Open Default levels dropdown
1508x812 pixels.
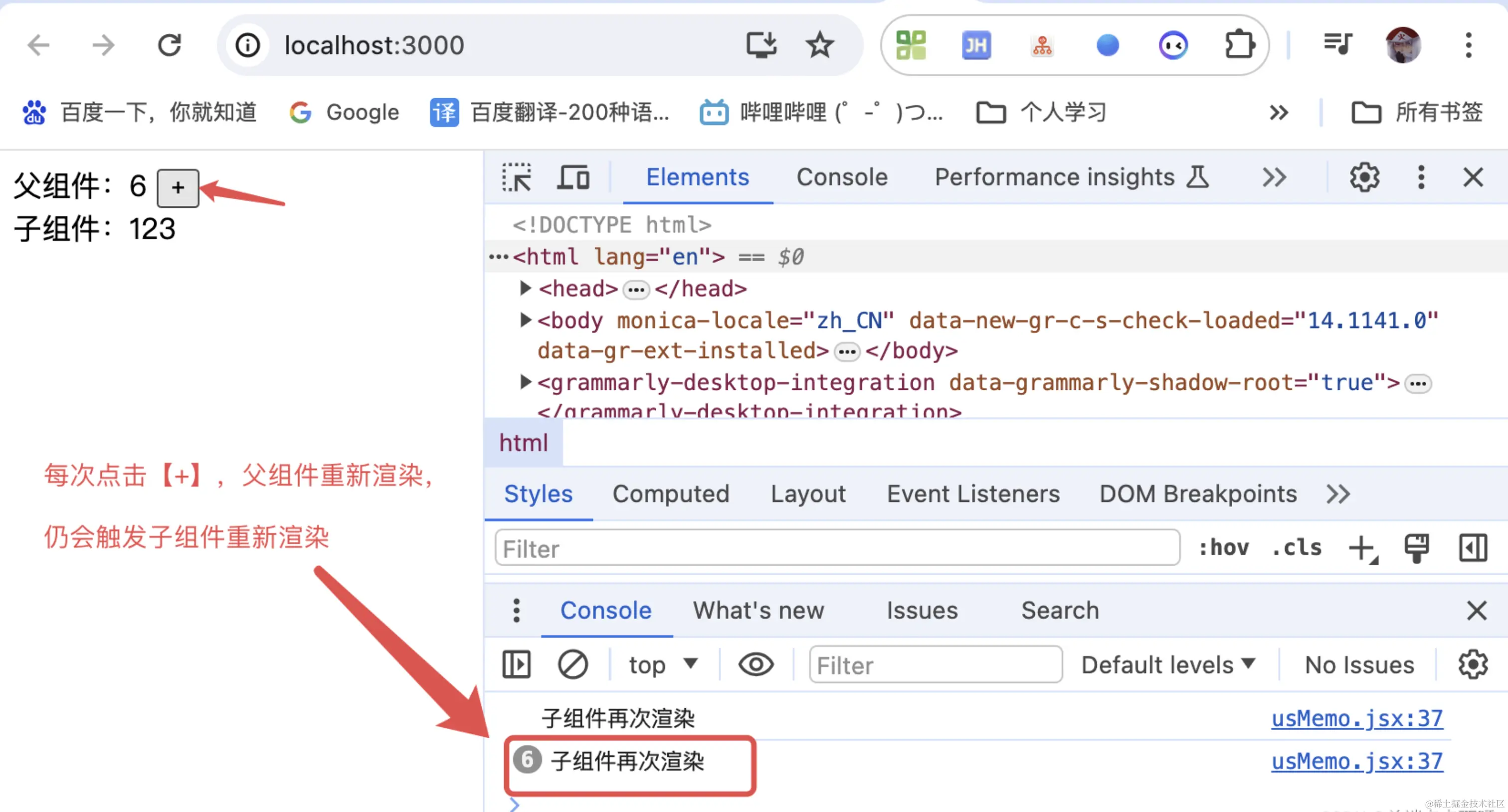click(x=1168, y=664)
